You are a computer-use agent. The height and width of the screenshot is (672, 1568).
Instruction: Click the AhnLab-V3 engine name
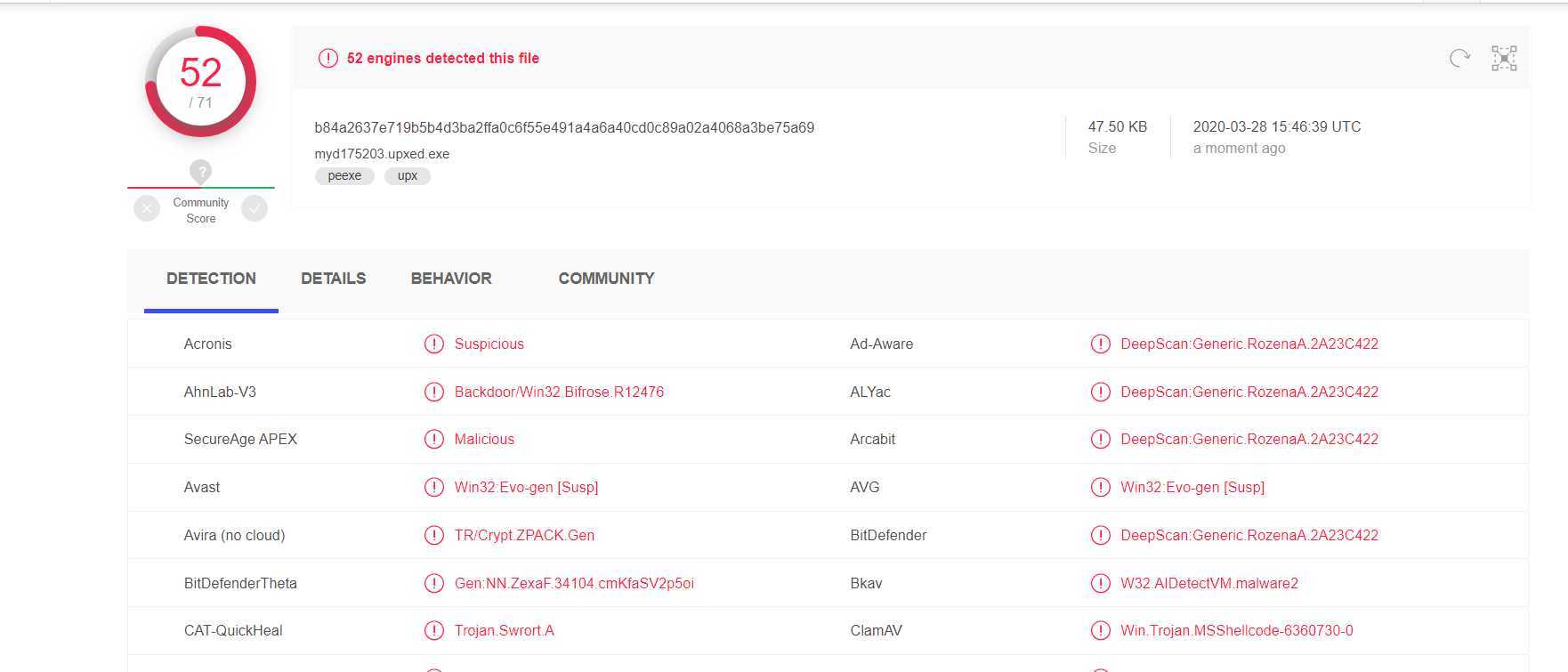tap(220, 392)
